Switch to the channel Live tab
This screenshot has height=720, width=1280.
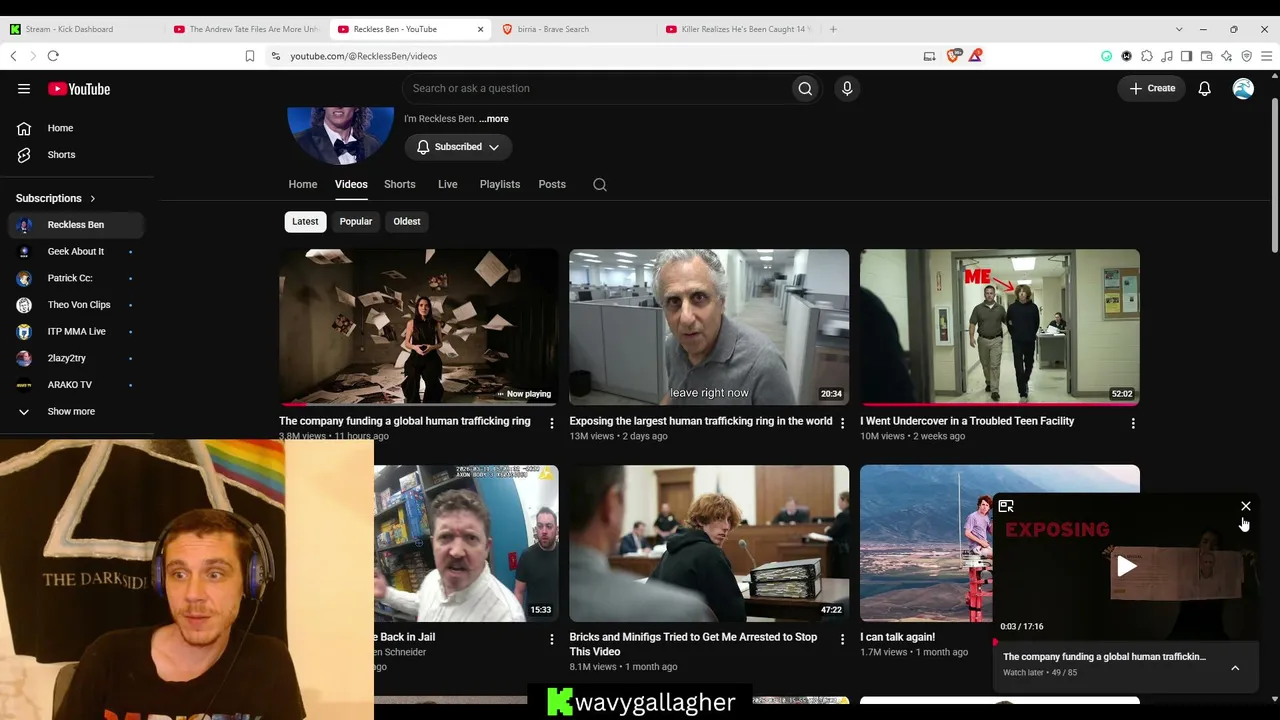pos(448,184)
